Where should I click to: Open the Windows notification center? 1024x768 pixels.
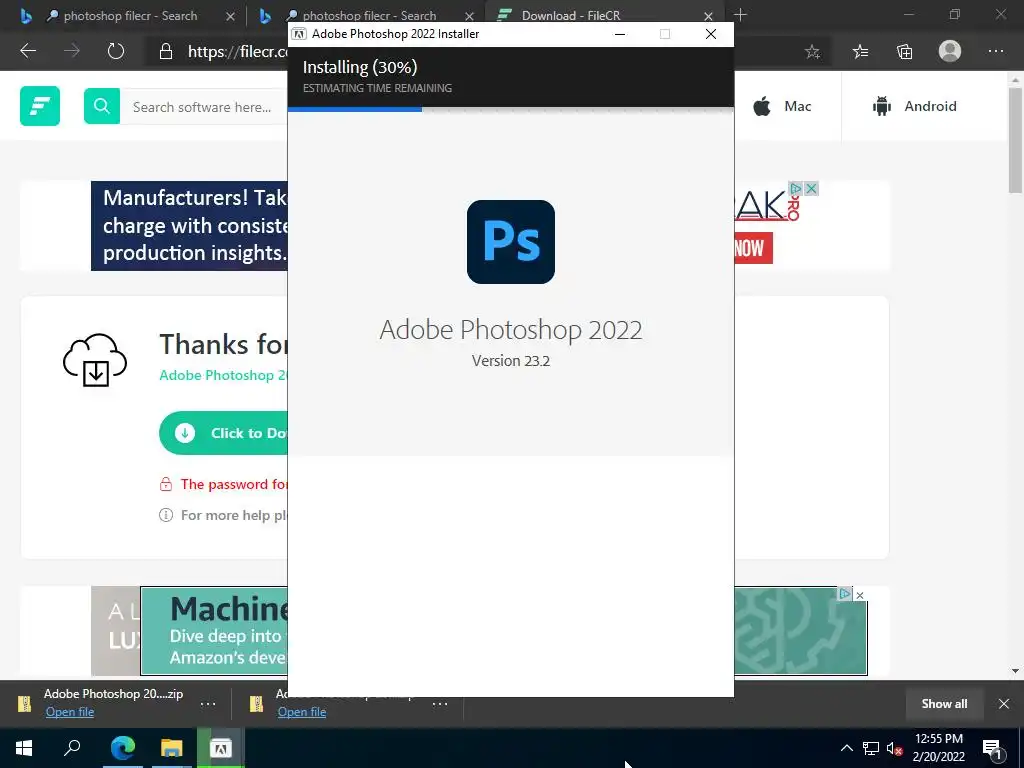(993, 748)
